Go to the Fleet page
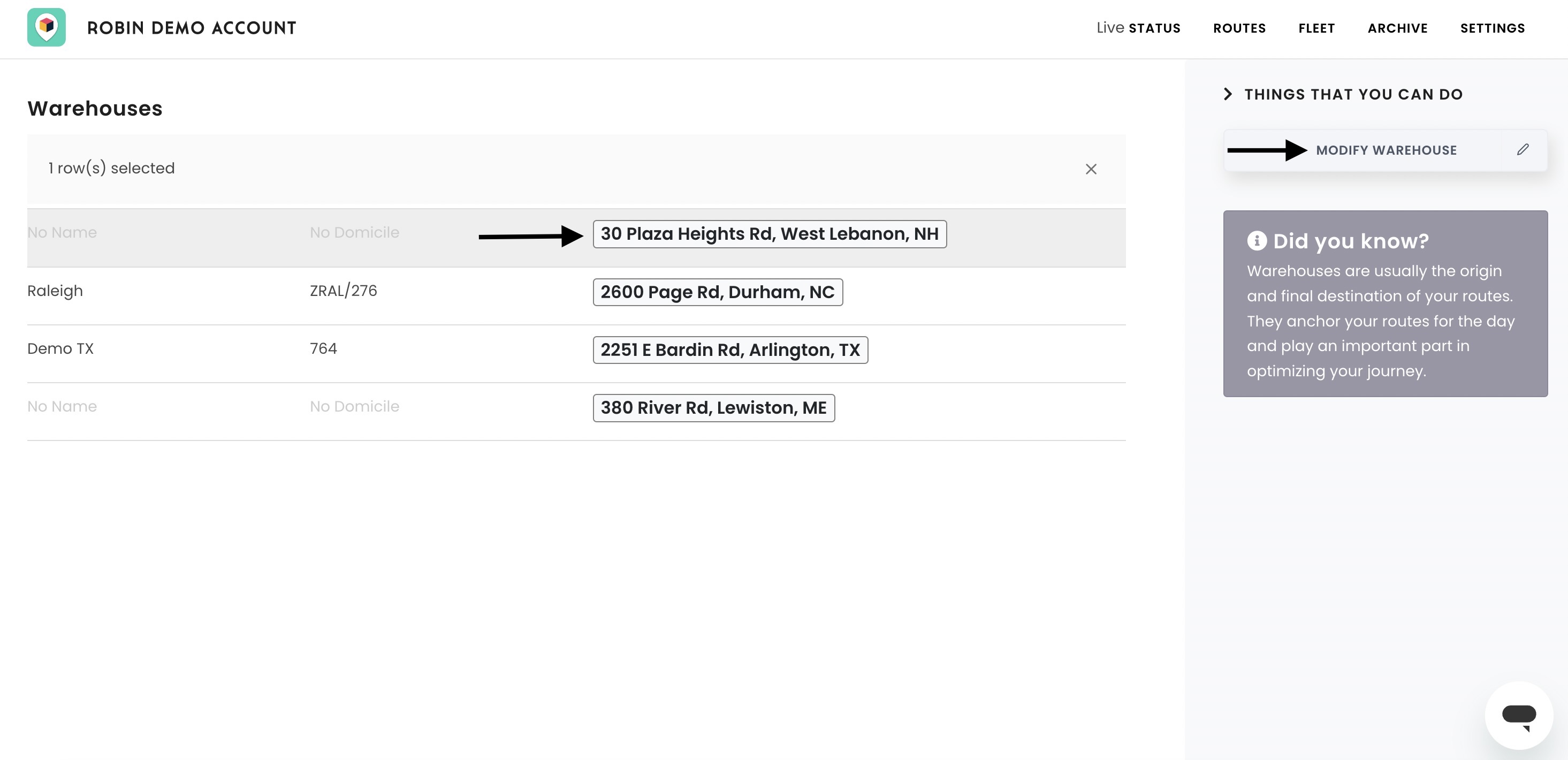The width and height of the screenshot is (1568, 760). pyautogui.click(x=1316, y=28)
